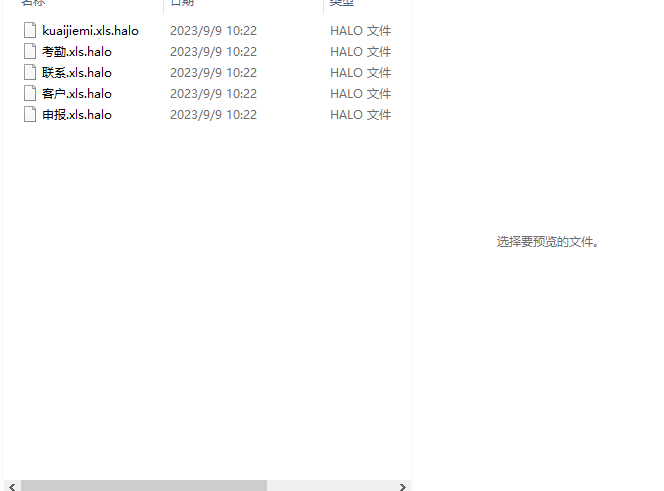This screenshot has width=664, height=491.
Task: Select the 联系.xls.halo file icon
Action: click(x=30, y=72)
